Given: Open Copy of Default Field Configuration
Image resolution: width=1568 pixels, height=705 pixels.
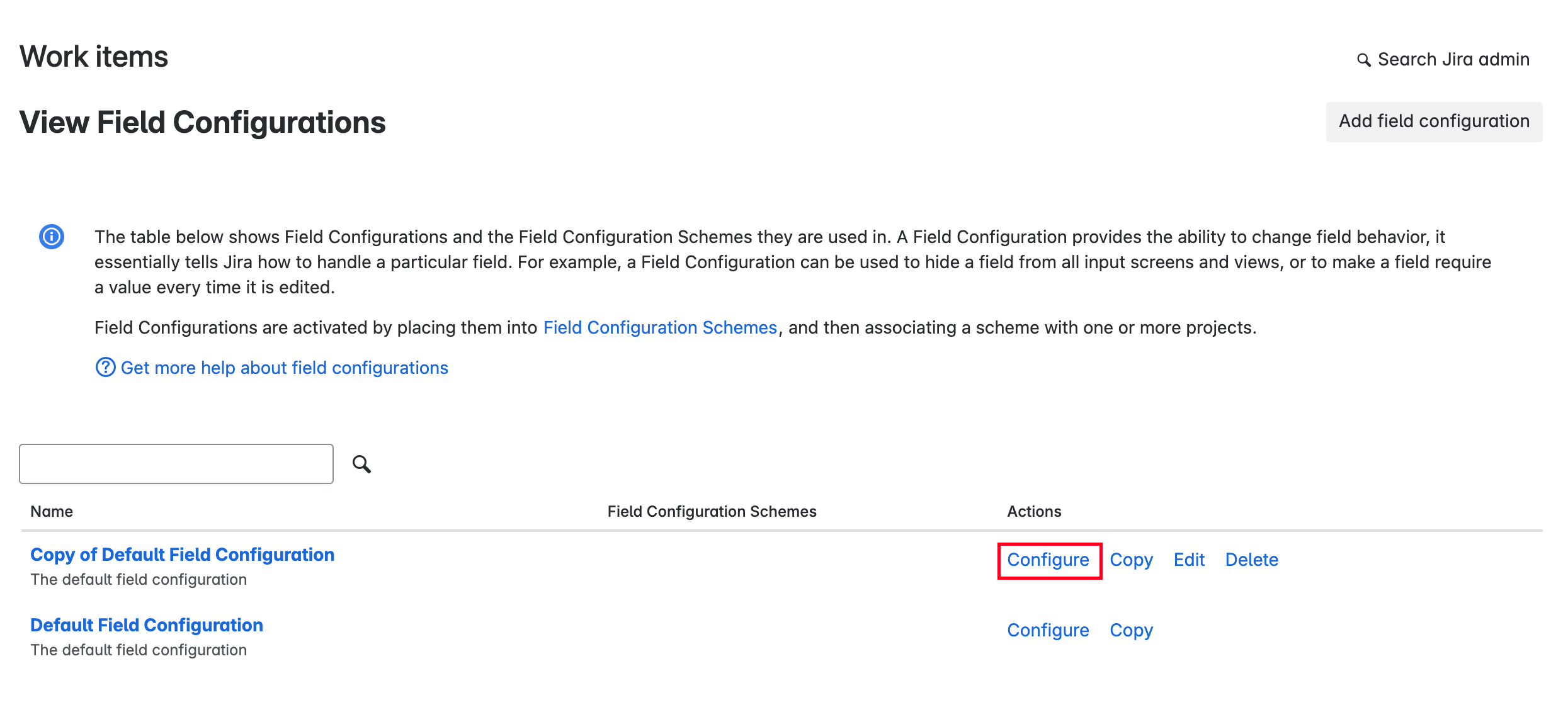Looking at the screenshot, I should tap(182, 555).
